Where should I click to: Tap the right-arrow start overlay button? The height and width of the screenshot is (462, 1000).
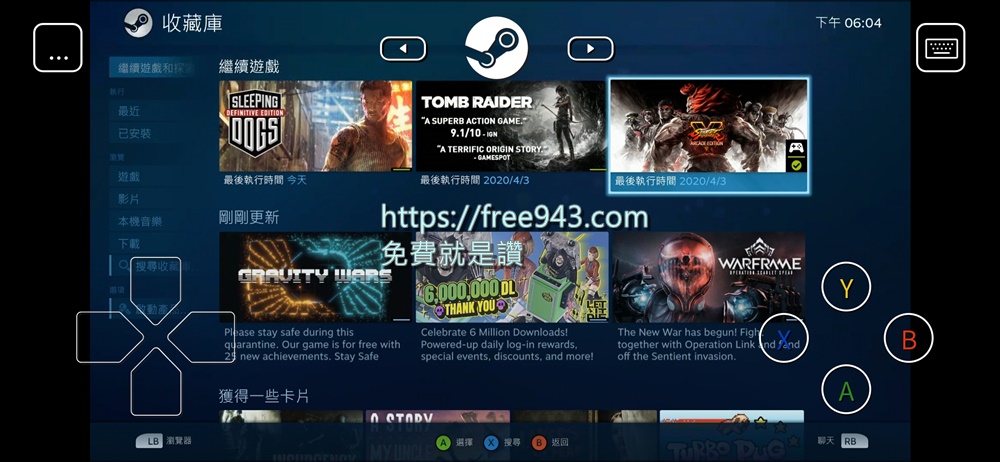click(591, 48)
